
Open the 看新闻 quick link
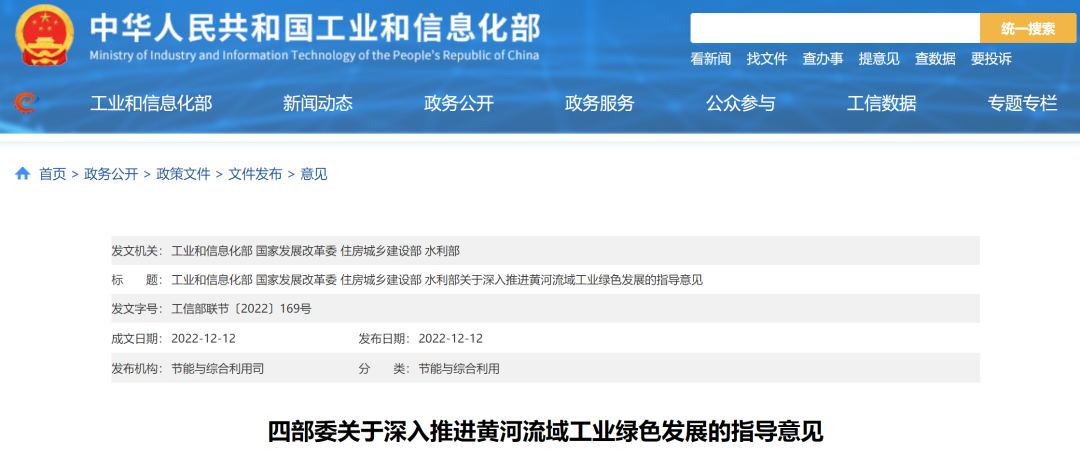[x=710, y=59]
